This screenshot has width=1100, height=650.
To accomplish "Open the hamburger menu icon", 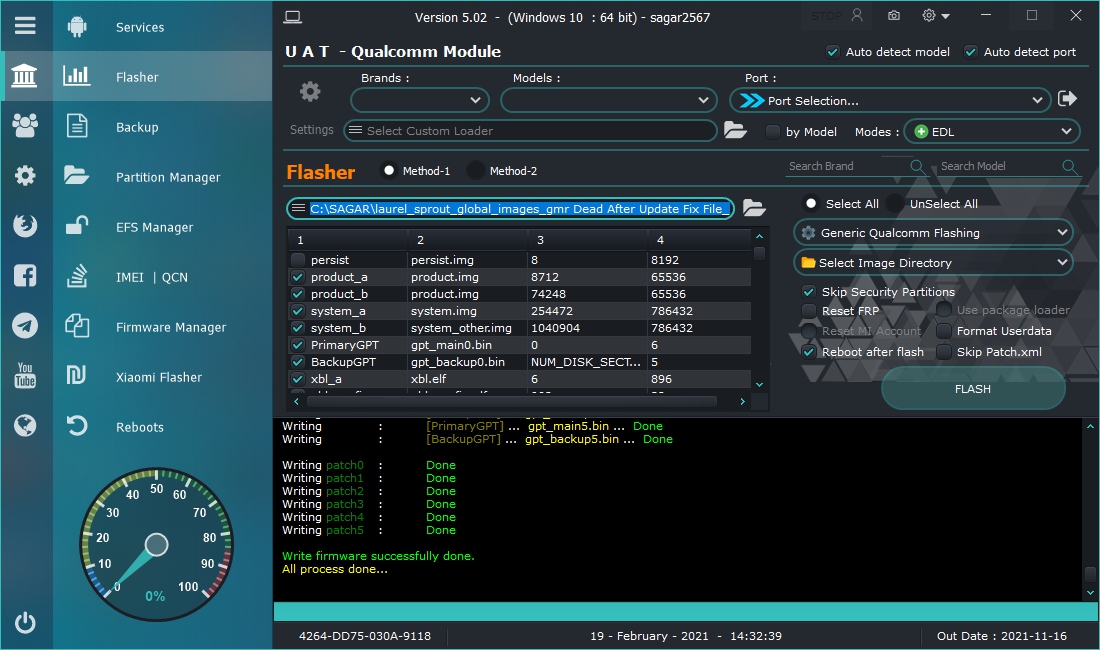I will [25, 26].
